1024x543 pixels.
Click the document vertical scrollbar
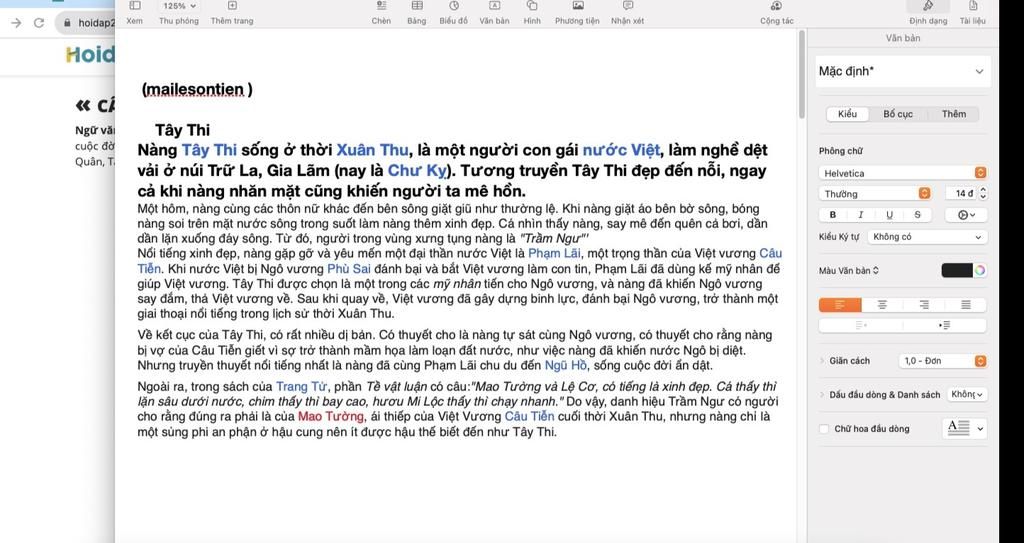tap(802, 74)
